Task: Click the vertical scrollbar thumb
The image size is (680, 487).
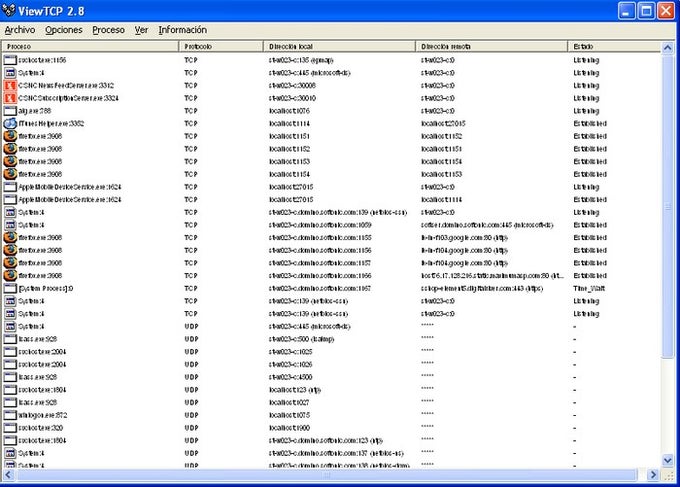Action: (668, 206)
